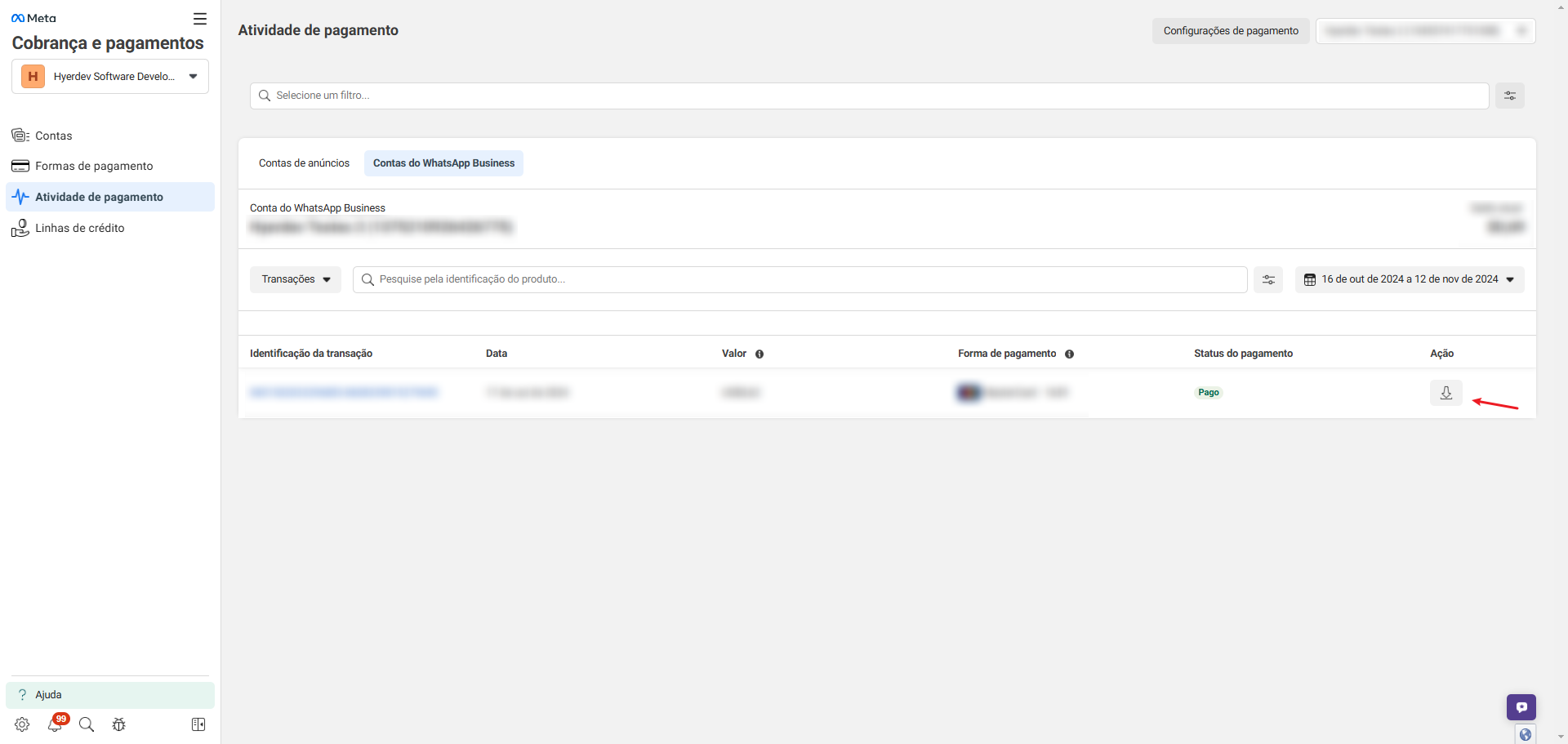
Task: Click the bug report icon
Action: (119, 724)
